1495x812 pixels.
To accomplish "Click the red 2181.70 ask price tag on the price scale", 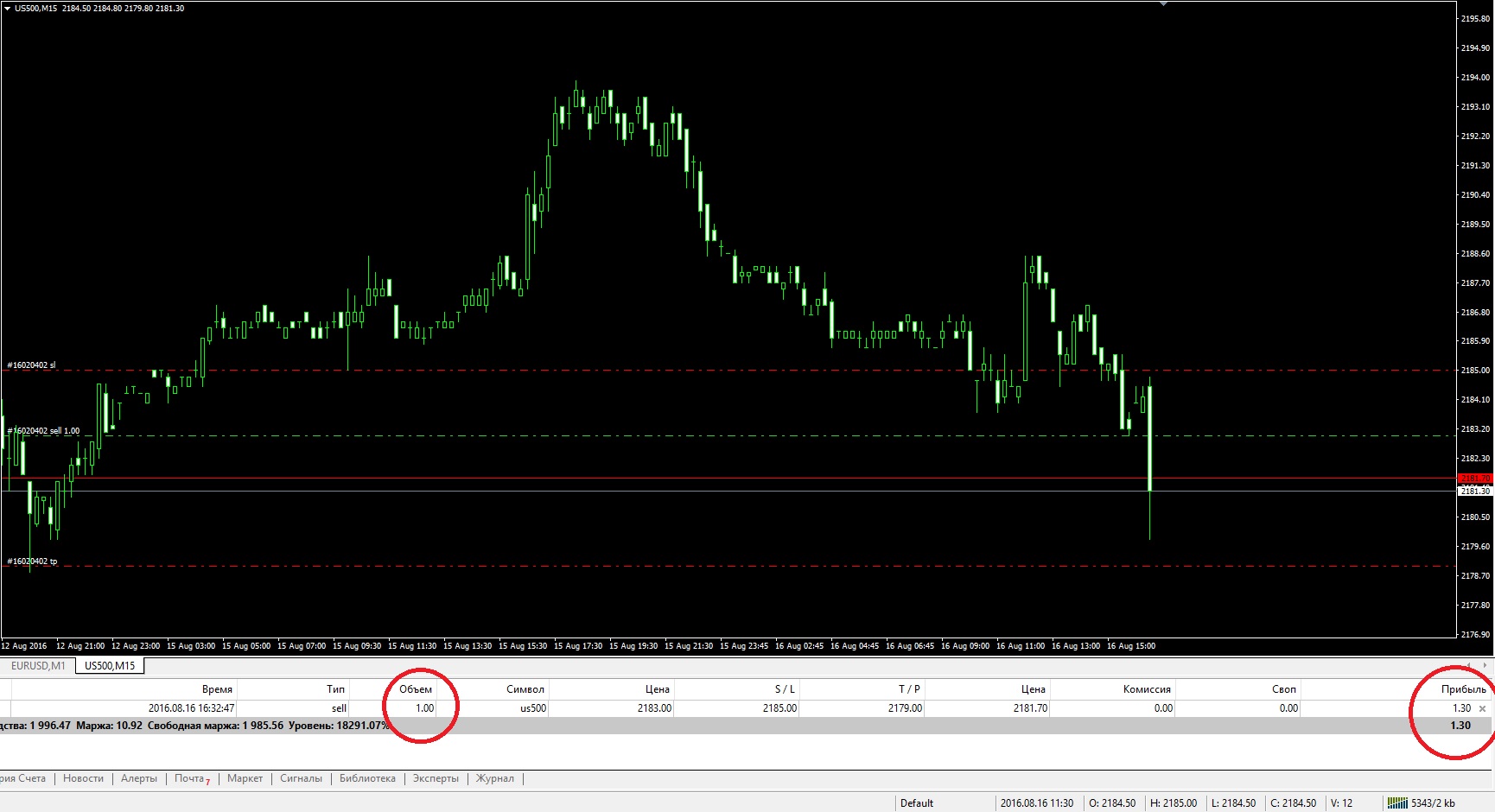I will [x=1475, y=478].
